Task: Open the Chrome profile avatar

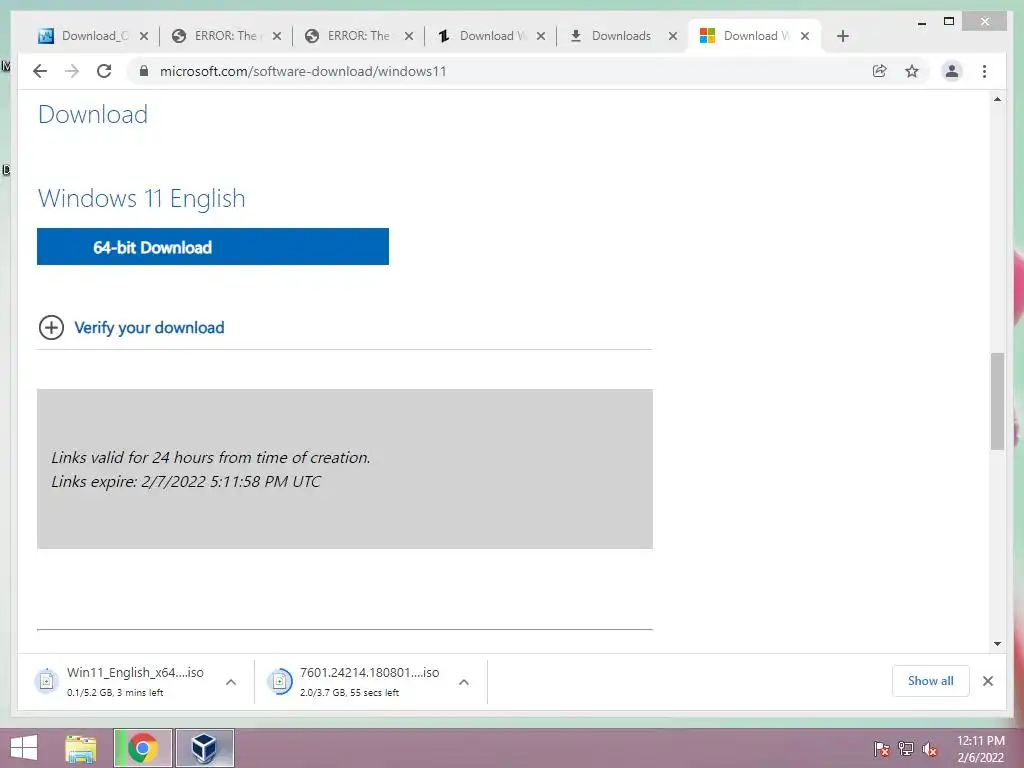Action: tap(952, 71)
